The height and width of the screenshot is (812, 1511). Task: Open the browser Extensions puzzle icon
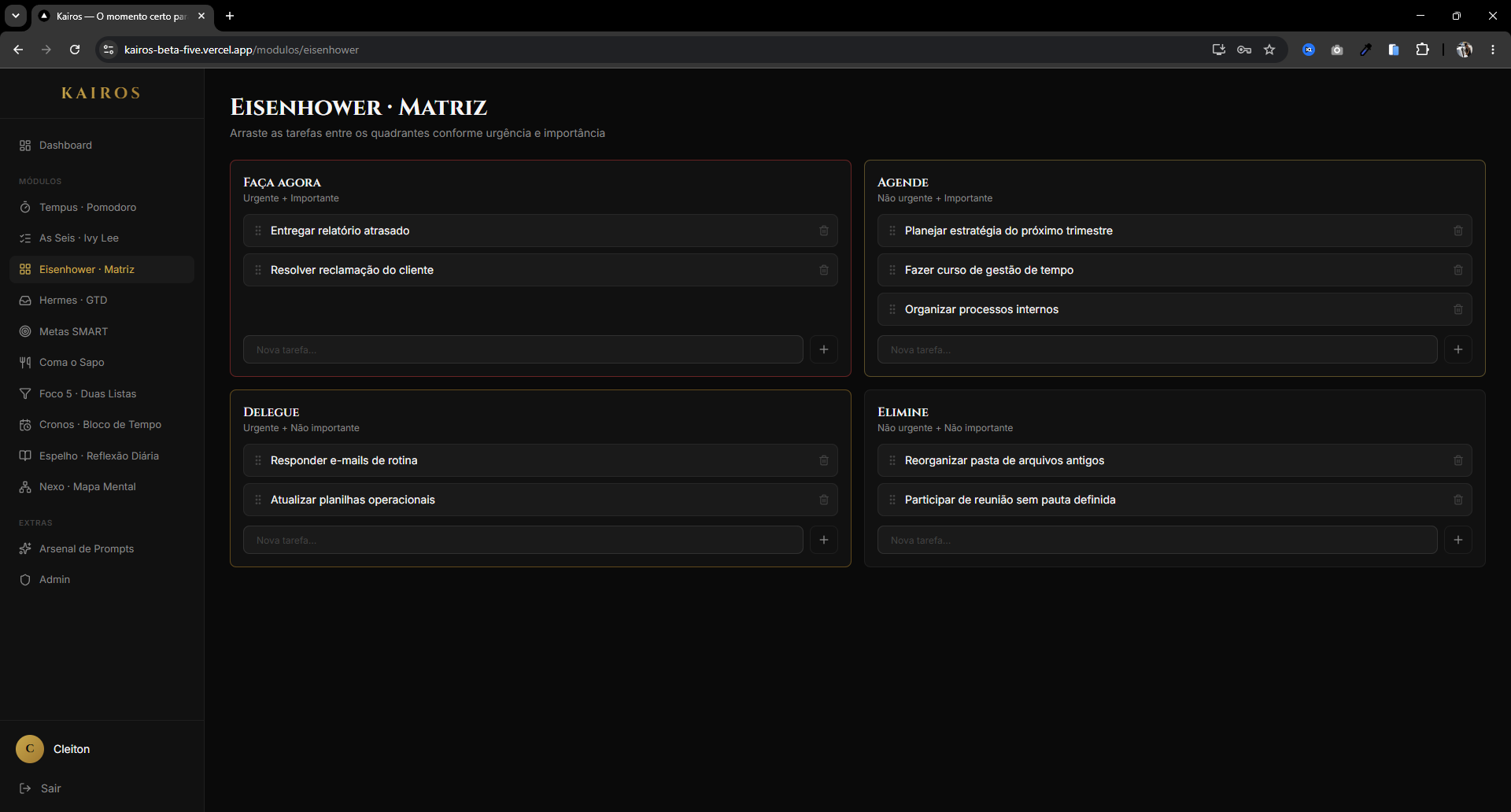1422,50
